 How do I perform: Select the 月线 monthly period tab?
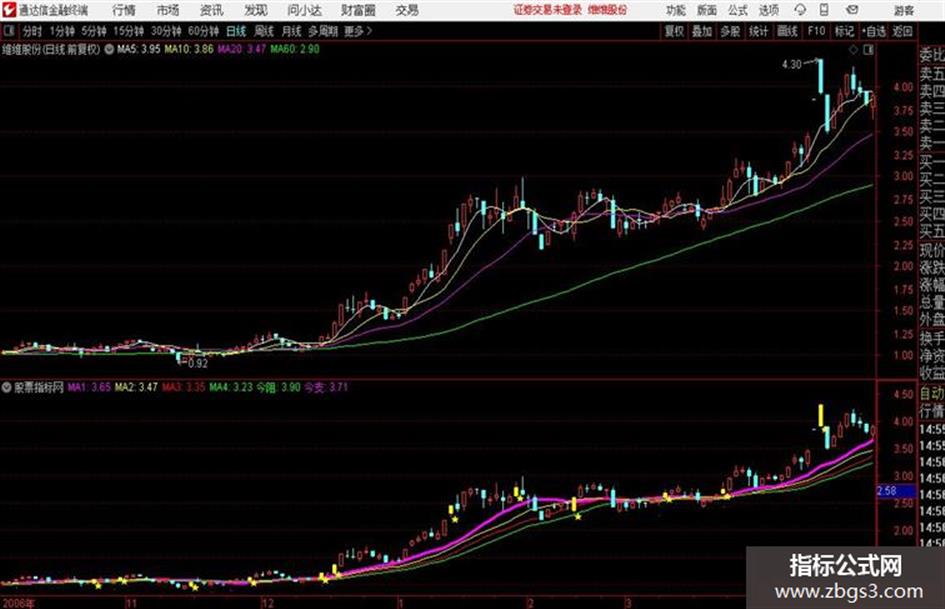coord(292,31)
